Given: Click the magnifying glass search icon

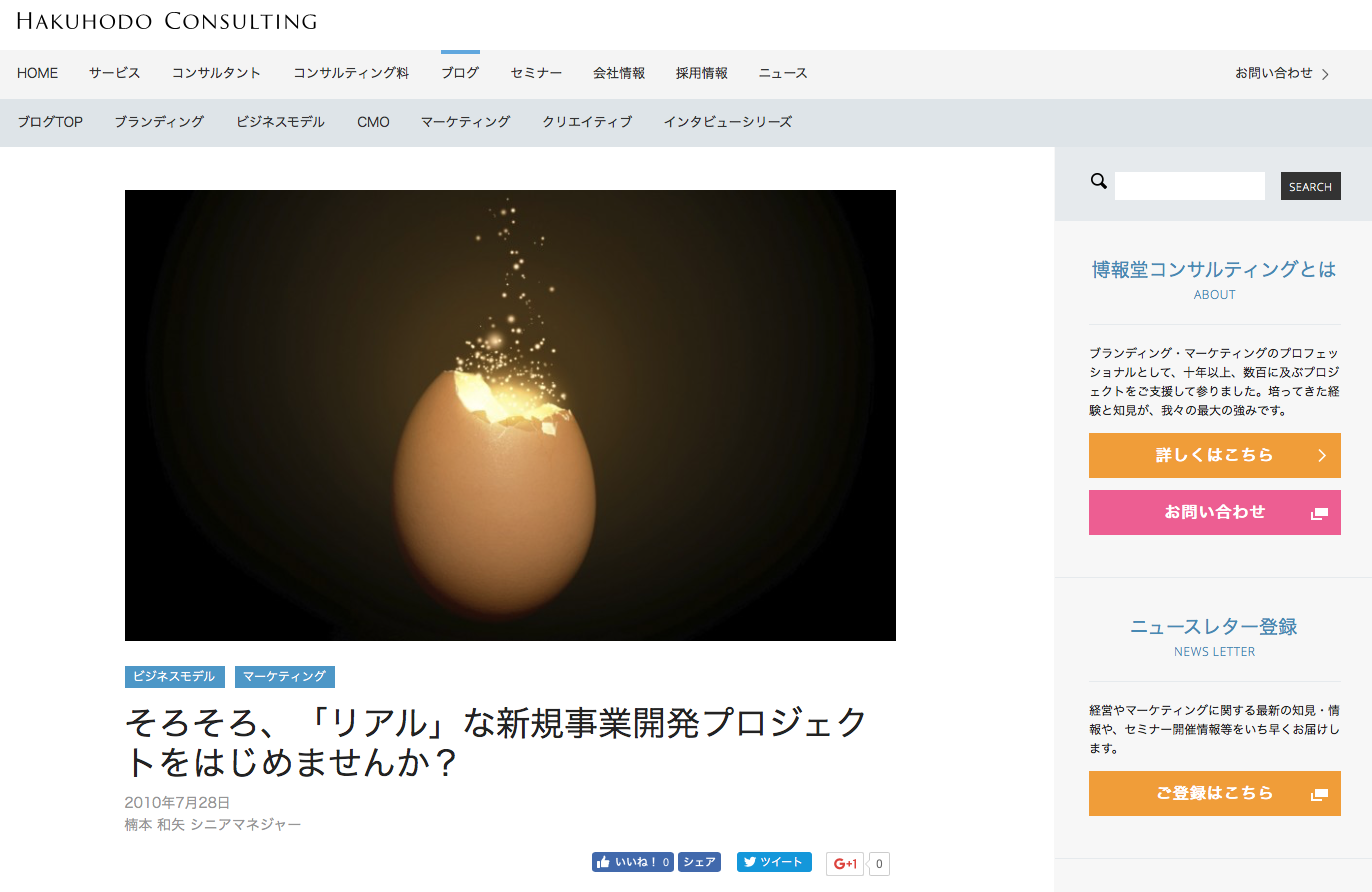Looking at the screenshot, I should click(x=1098, y=181).
